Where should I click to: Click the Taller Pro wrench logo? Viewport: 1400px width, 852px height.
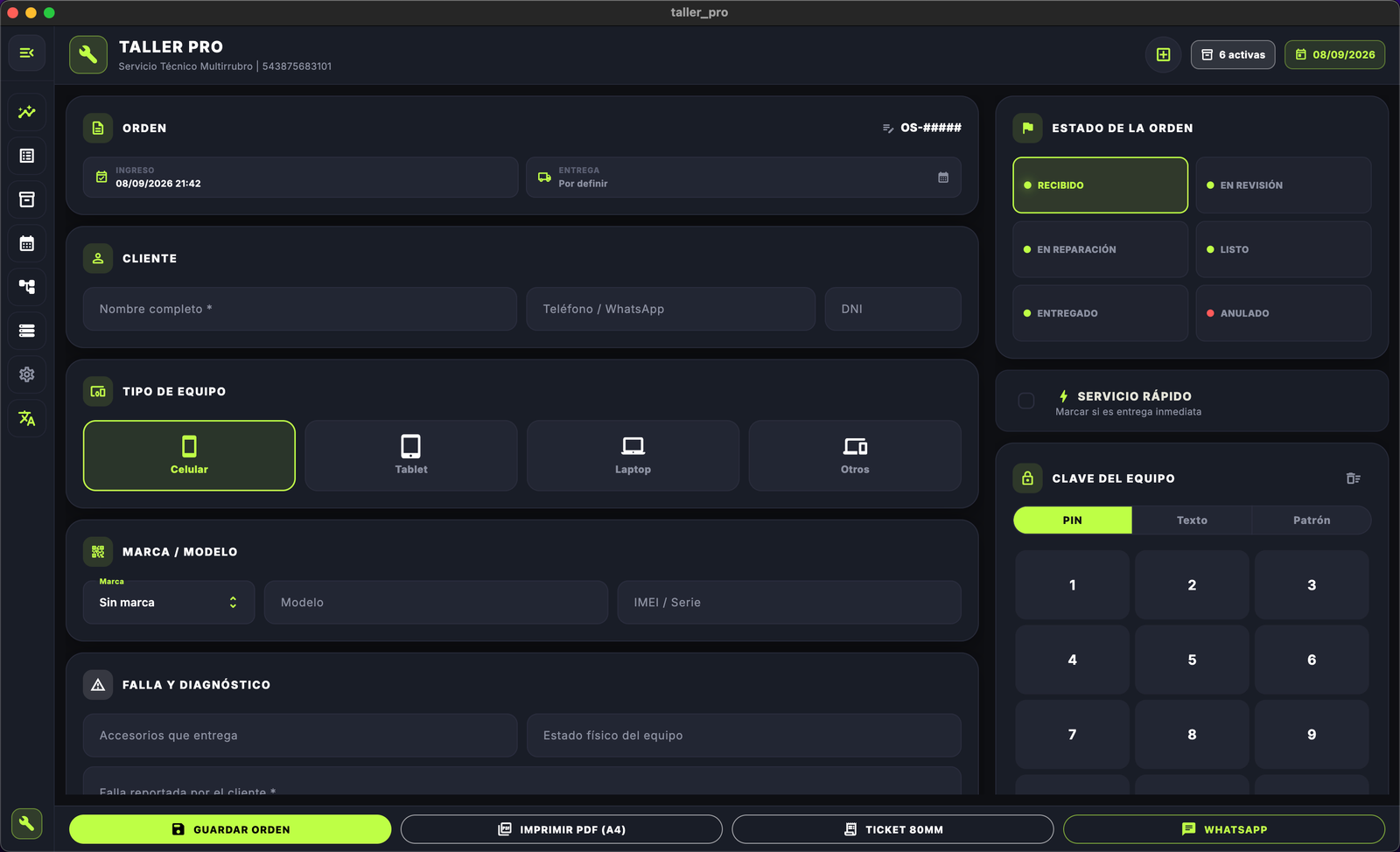pyautogui.click(x=88, y=54)
